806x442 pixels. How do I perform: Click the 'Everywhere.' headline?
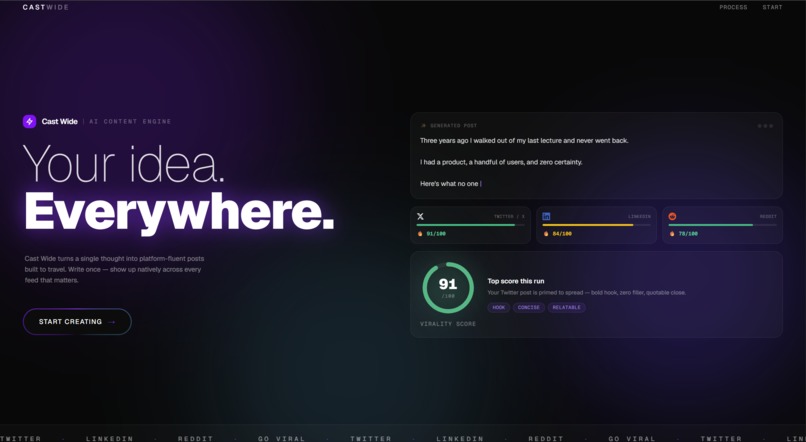point(179,212)
